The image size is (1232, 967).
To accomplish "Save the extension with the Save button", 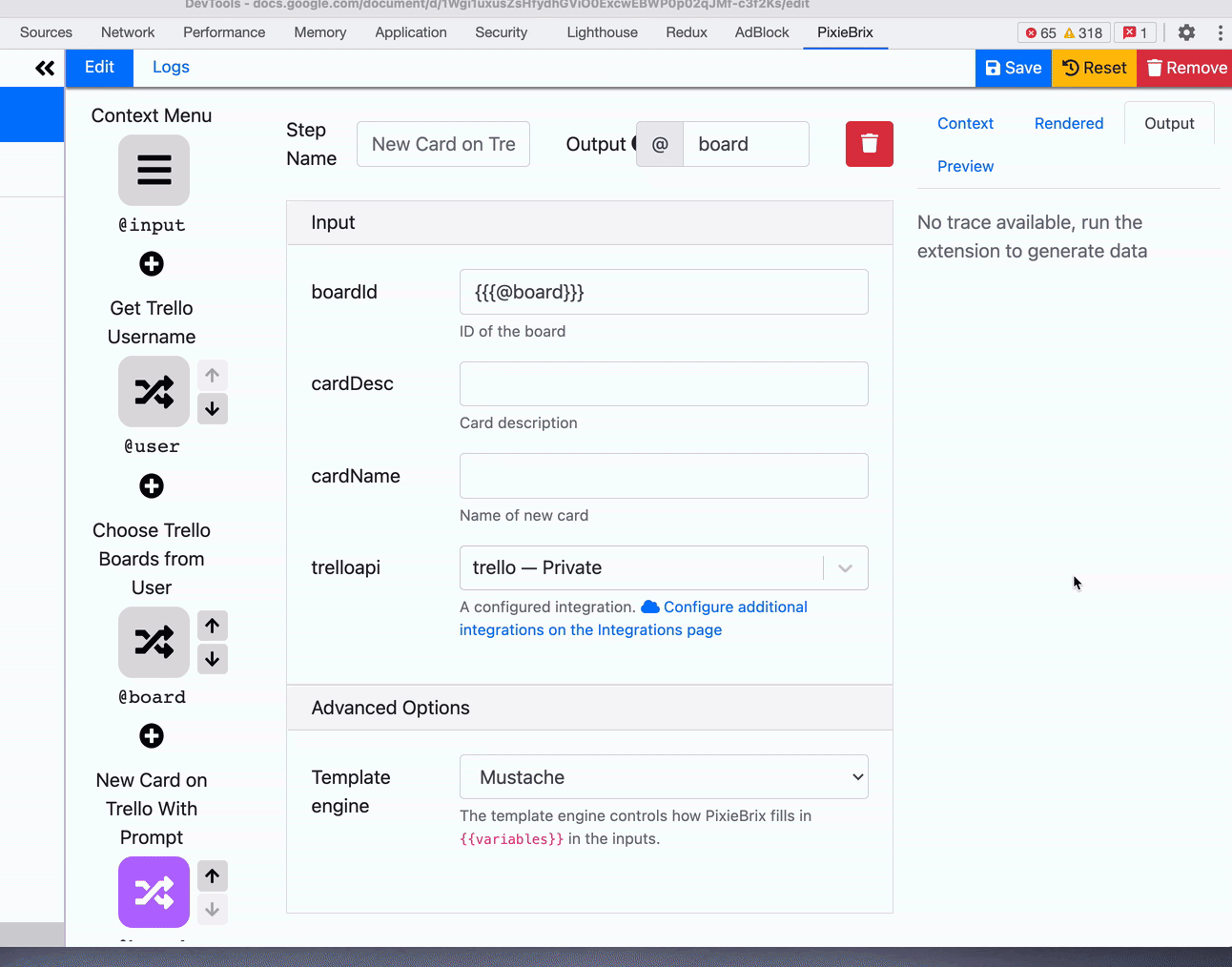I will click(x=1014, y=68).
